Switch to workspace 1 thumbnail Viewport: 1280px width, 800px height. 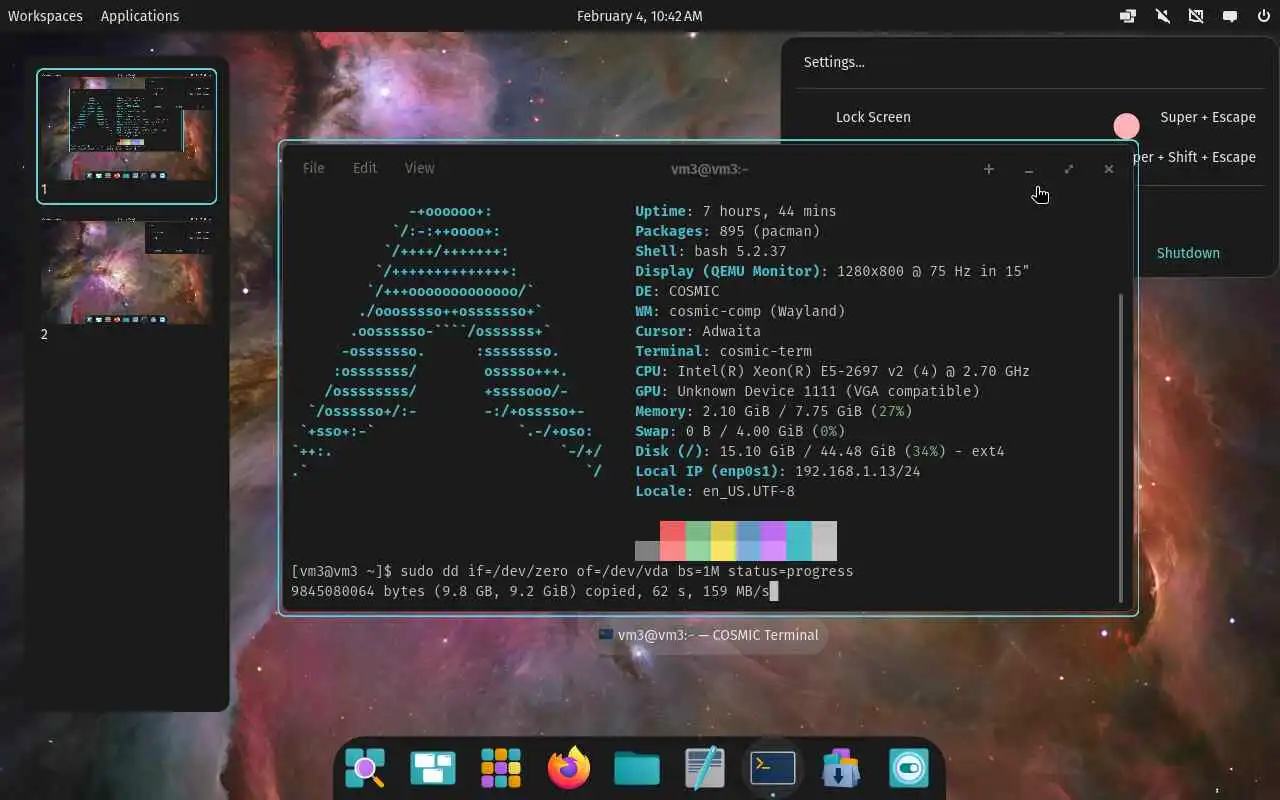pyautogui.click(x=127, y=136)
